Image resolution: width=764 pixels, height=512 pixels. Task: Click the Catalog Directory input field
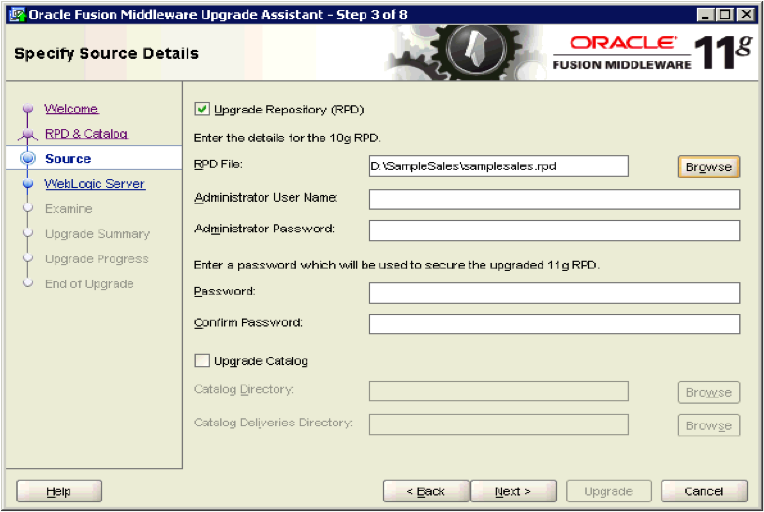(498, 391)
